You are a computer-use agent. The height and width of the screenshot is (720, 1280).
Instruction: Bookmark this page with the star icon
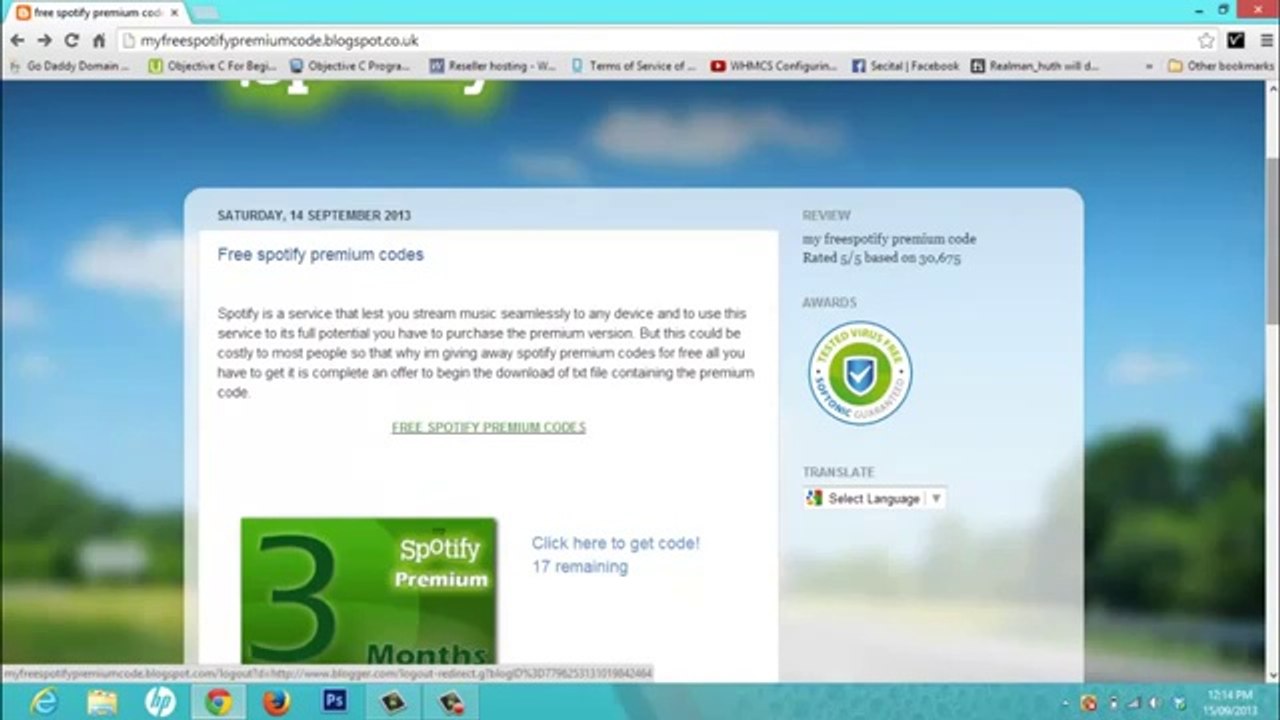[x=1207, y=41]
